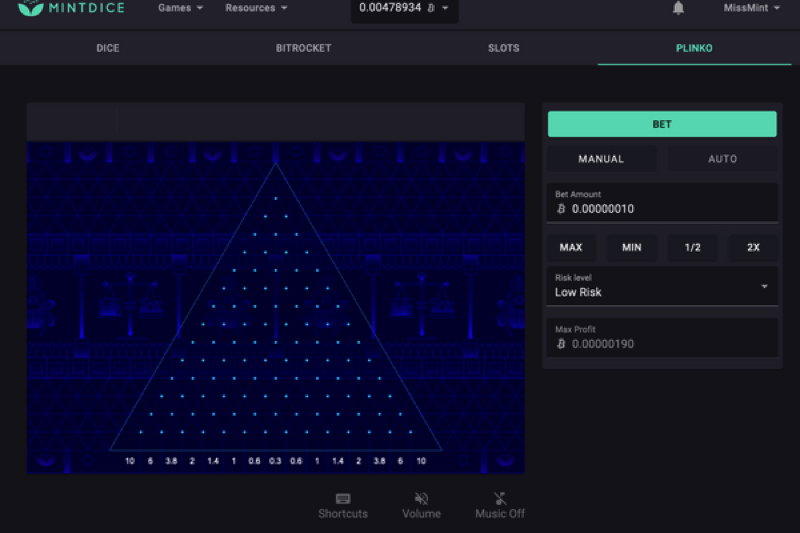Set bet amount to MAX

point(571,247)
